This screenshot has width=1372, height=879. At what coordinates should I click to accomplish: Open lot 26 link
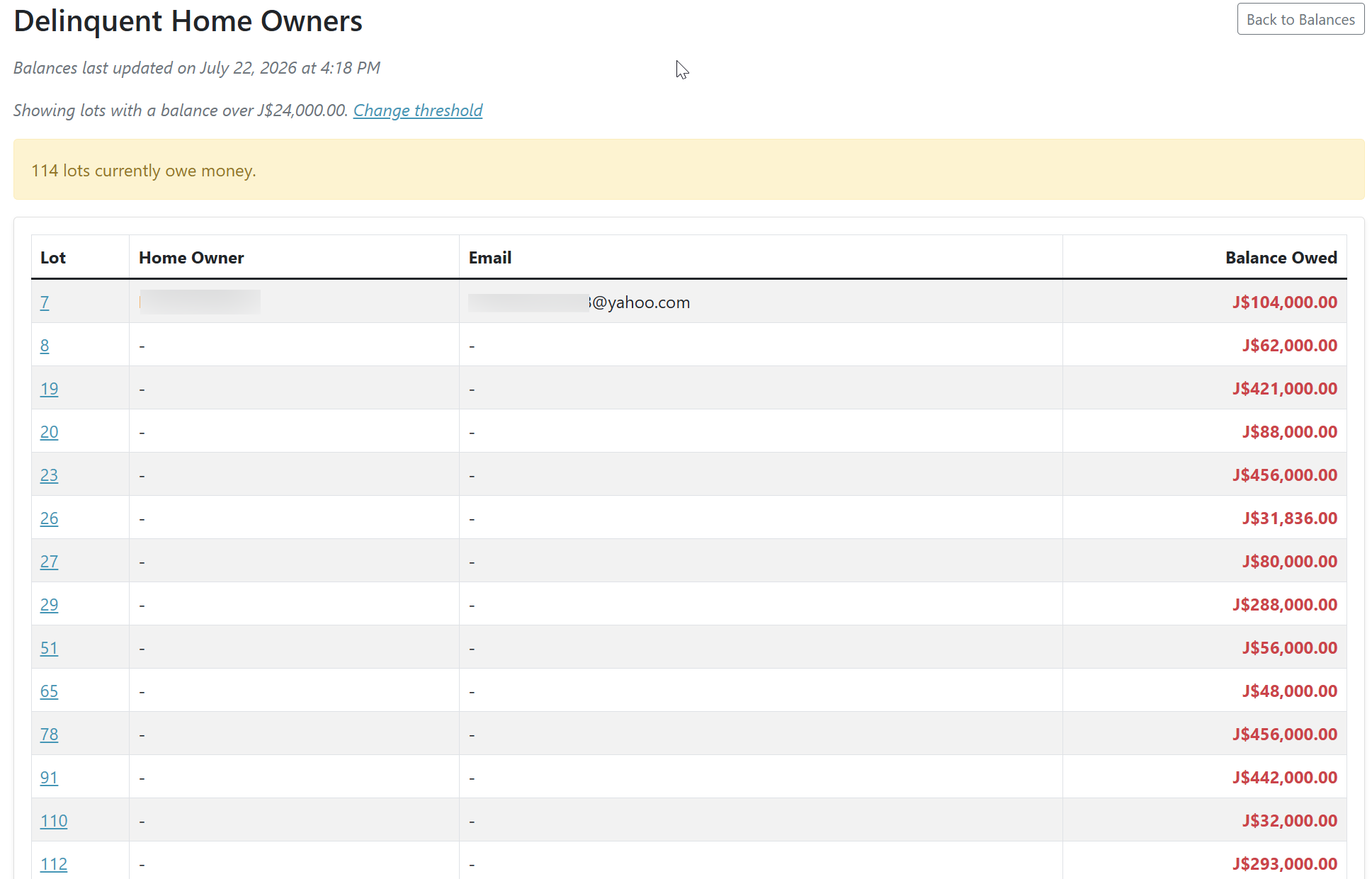49,518
